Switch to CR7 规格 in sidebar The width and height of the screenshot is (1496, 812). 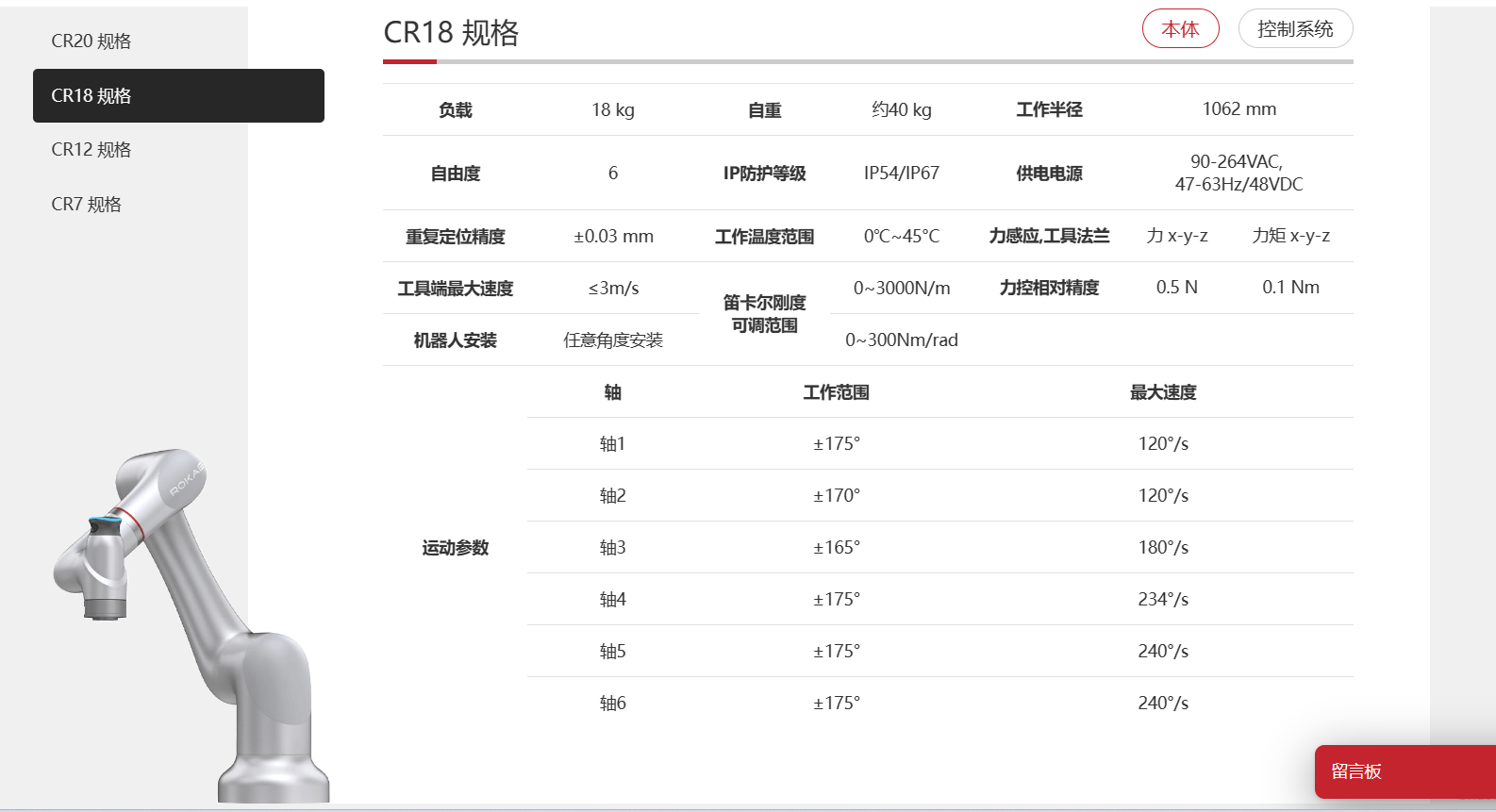[x=86, y=205]
